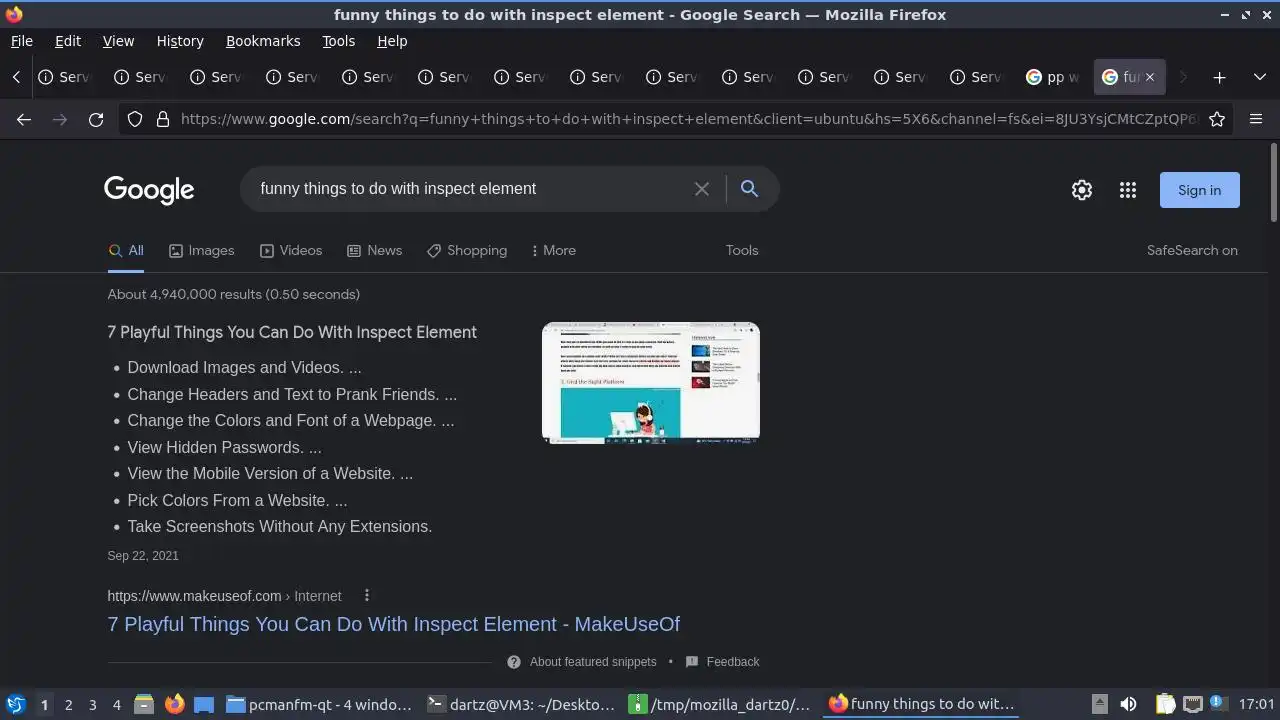Open the View menu

point(118,41)
